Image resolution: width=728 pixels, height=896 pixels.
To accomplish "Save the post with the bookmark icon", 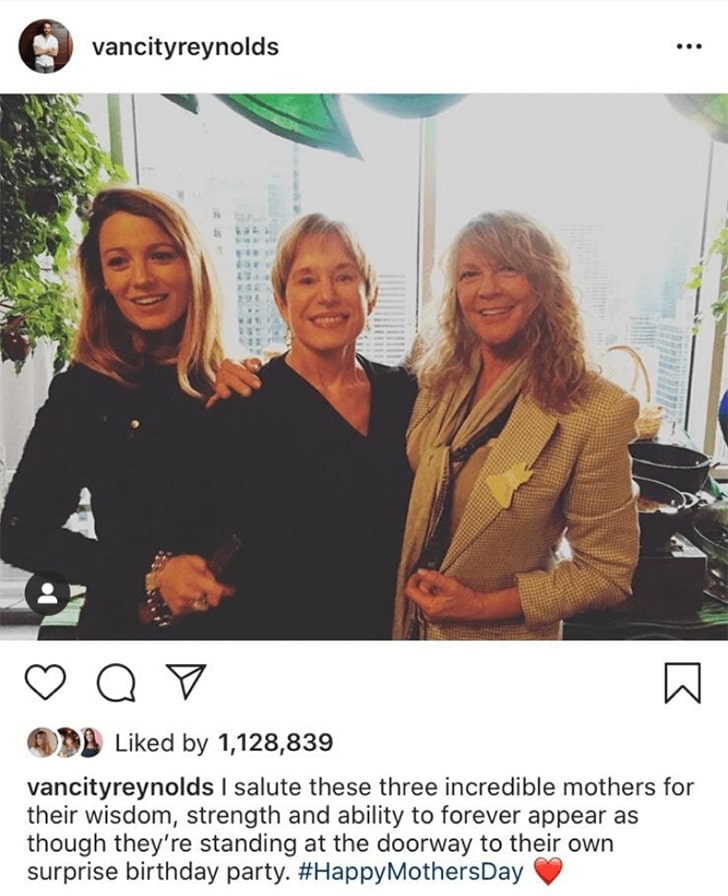I will [682, 682].
